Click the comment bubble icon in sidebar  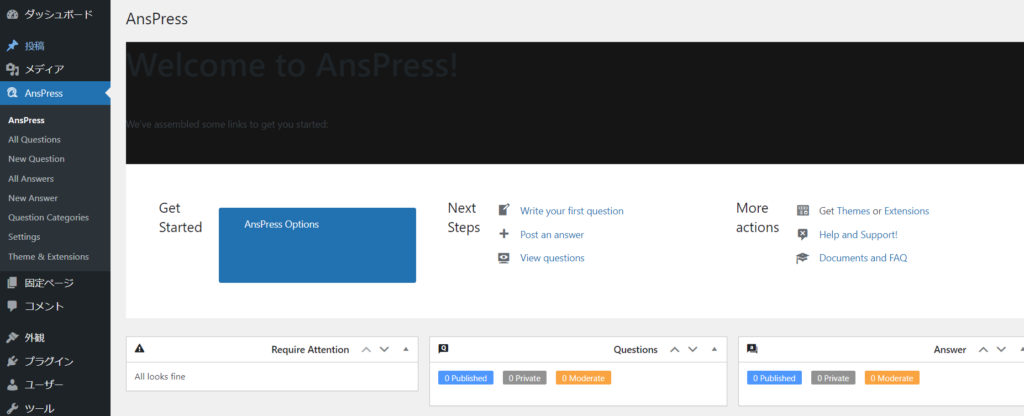[12, 306]
